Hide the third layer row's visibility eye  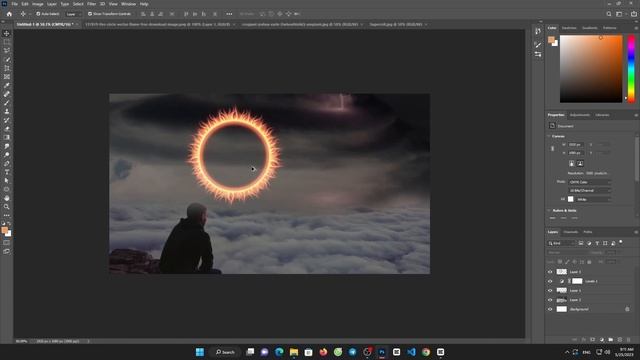[x=550, y=291]
